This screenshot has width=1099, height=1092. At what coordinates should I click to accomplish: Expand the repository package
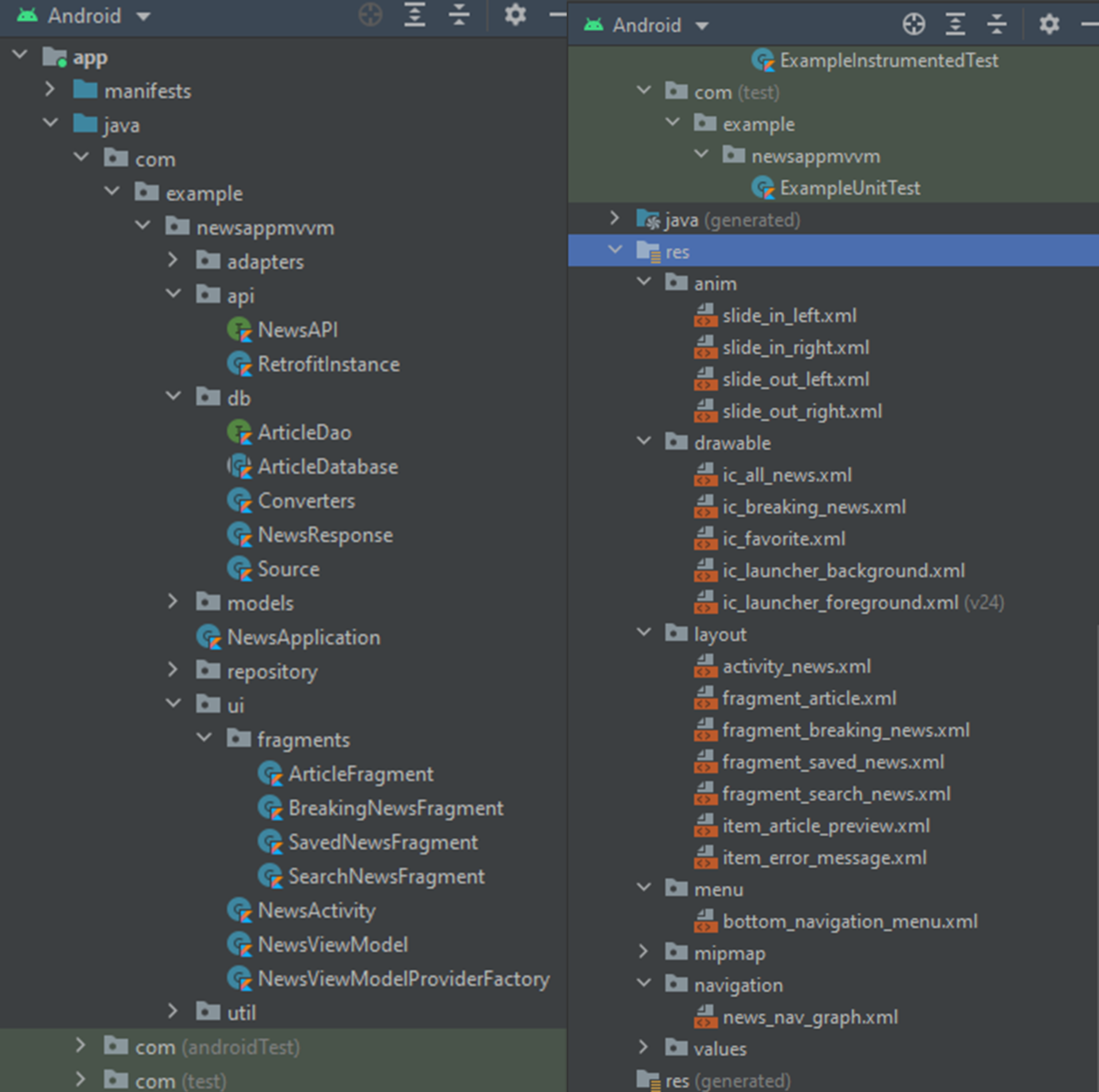(x=173, y=670)
